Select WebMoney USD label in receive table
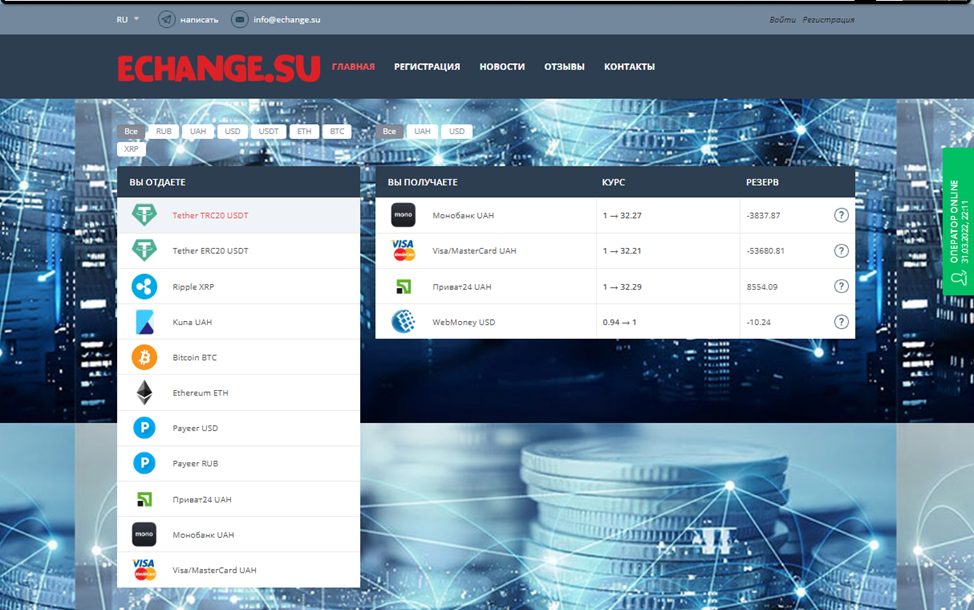This screenshot has width=974, height=610. [464, 322]
